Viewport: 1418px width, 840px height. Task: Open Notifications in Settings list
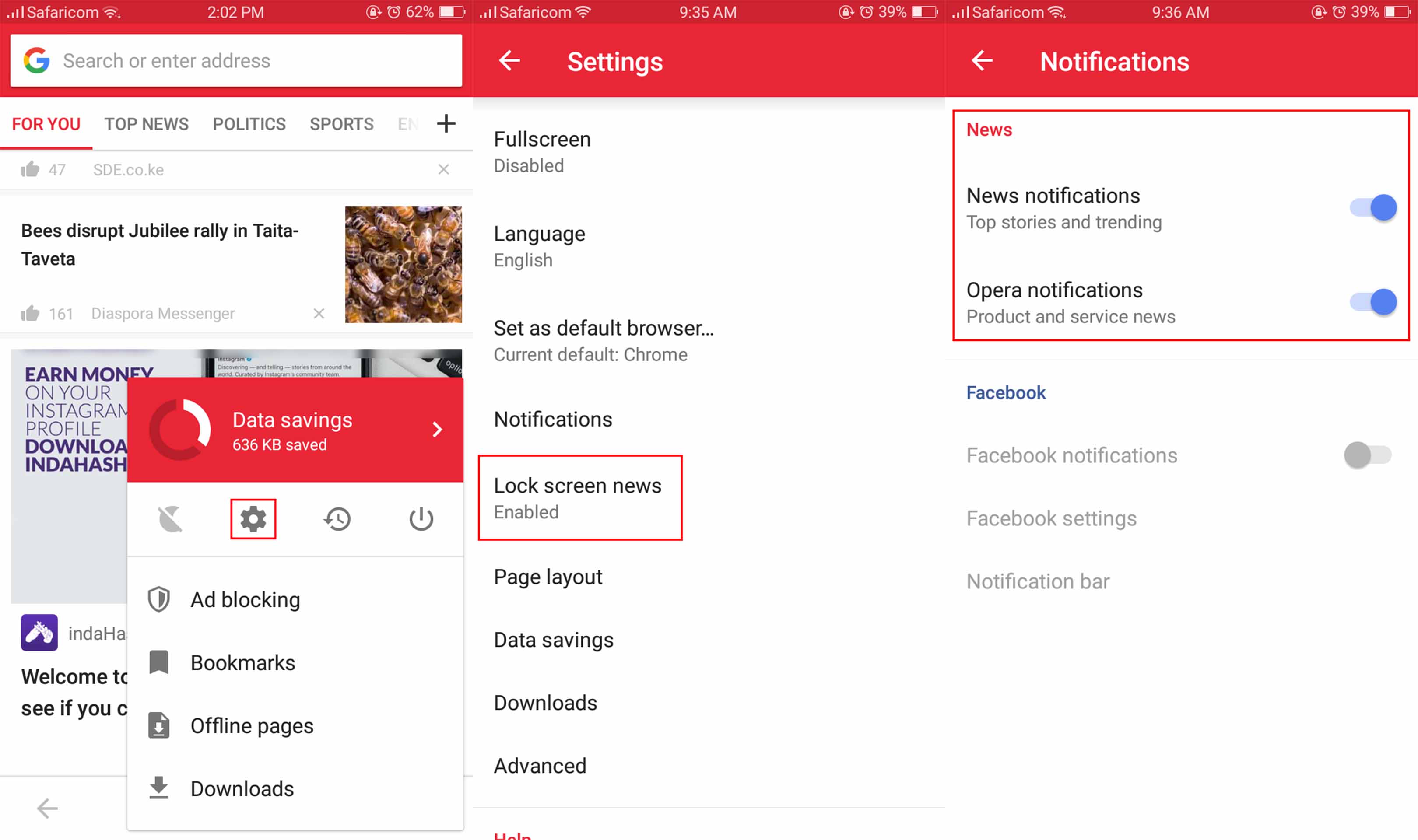coord(709,420)
